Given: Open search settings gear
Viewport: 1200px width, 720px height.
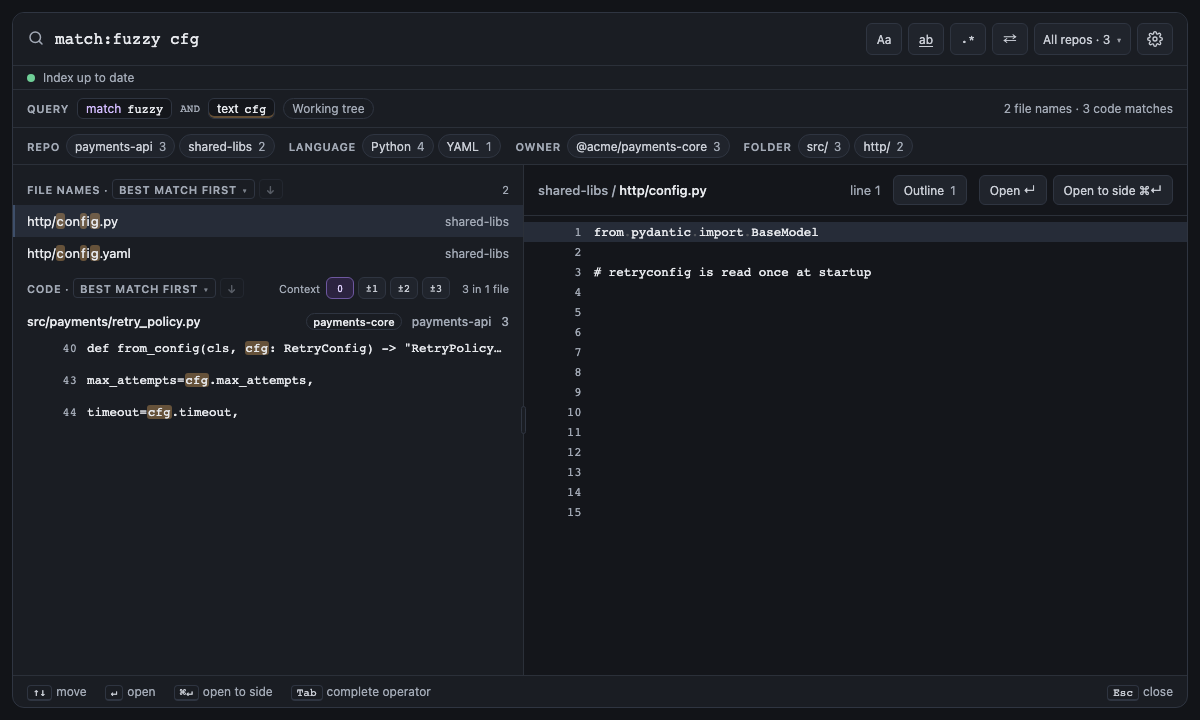Looking at the screenshot, I should tap(1155, 39).
